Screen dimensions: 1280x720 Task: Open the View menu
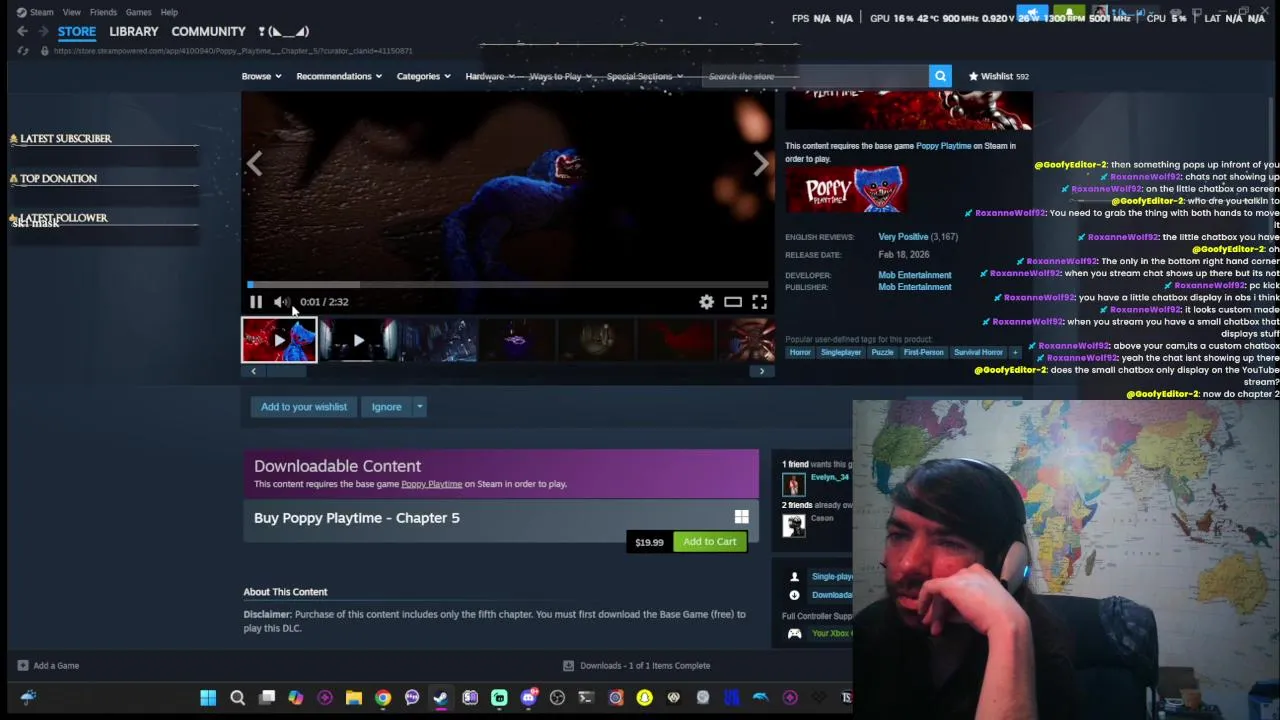pyautogui.click(x=72, y=12)
